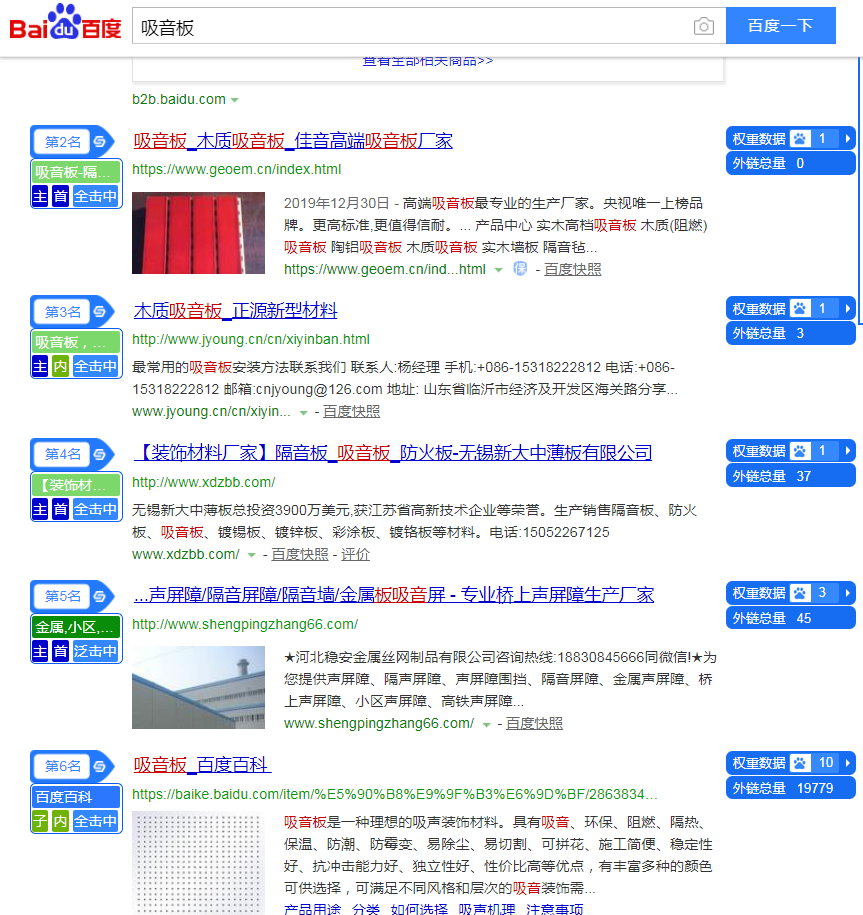863x915 pixels.
Task: Open image search via camera icon
Action: 704,26
